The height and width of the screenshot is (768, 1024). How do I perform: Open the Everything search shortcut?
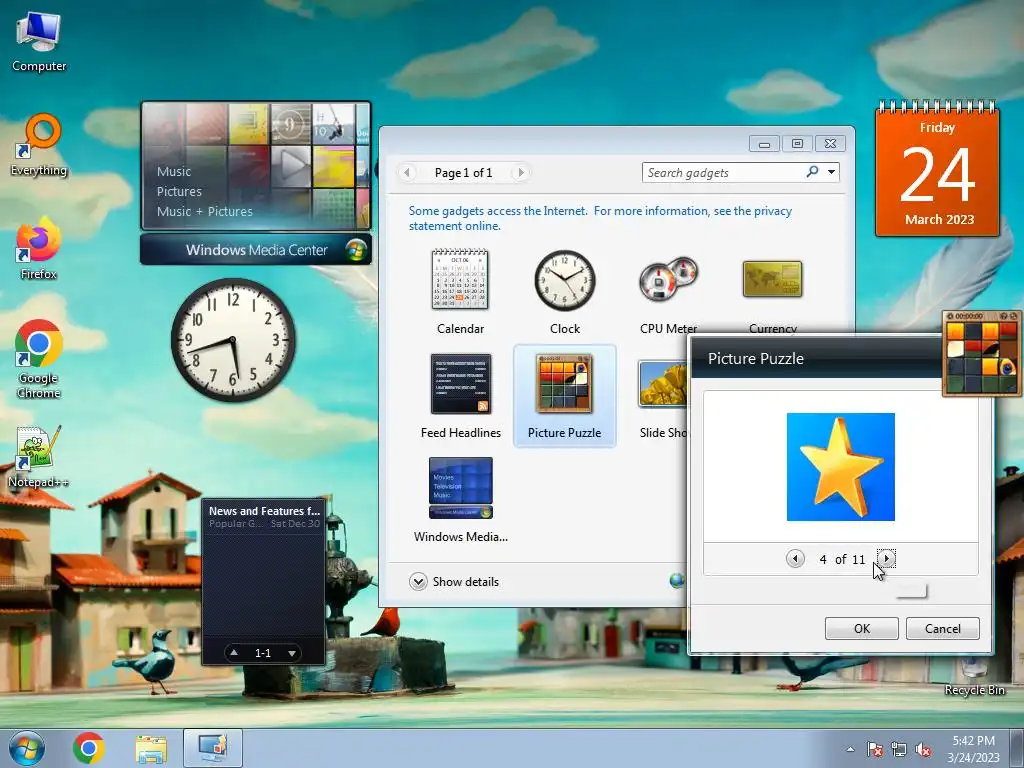[39, 145]
